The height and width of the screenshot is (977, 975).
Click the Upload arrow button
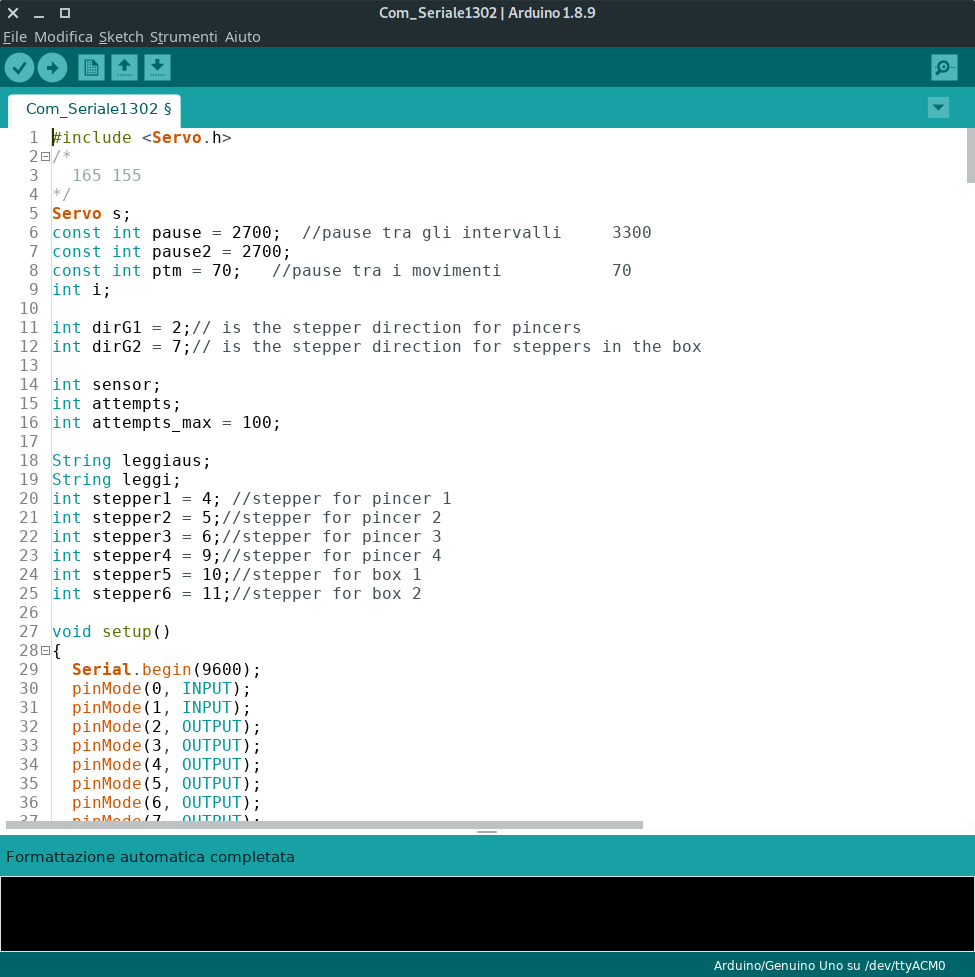(x=52, y=67)
